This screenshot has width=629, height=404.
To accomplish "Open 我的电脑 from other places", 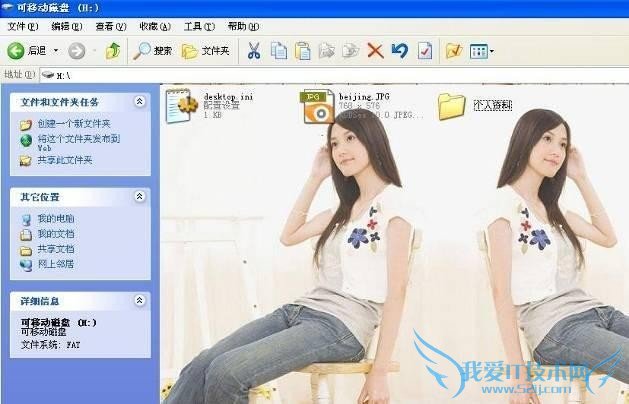I will 56,219.
